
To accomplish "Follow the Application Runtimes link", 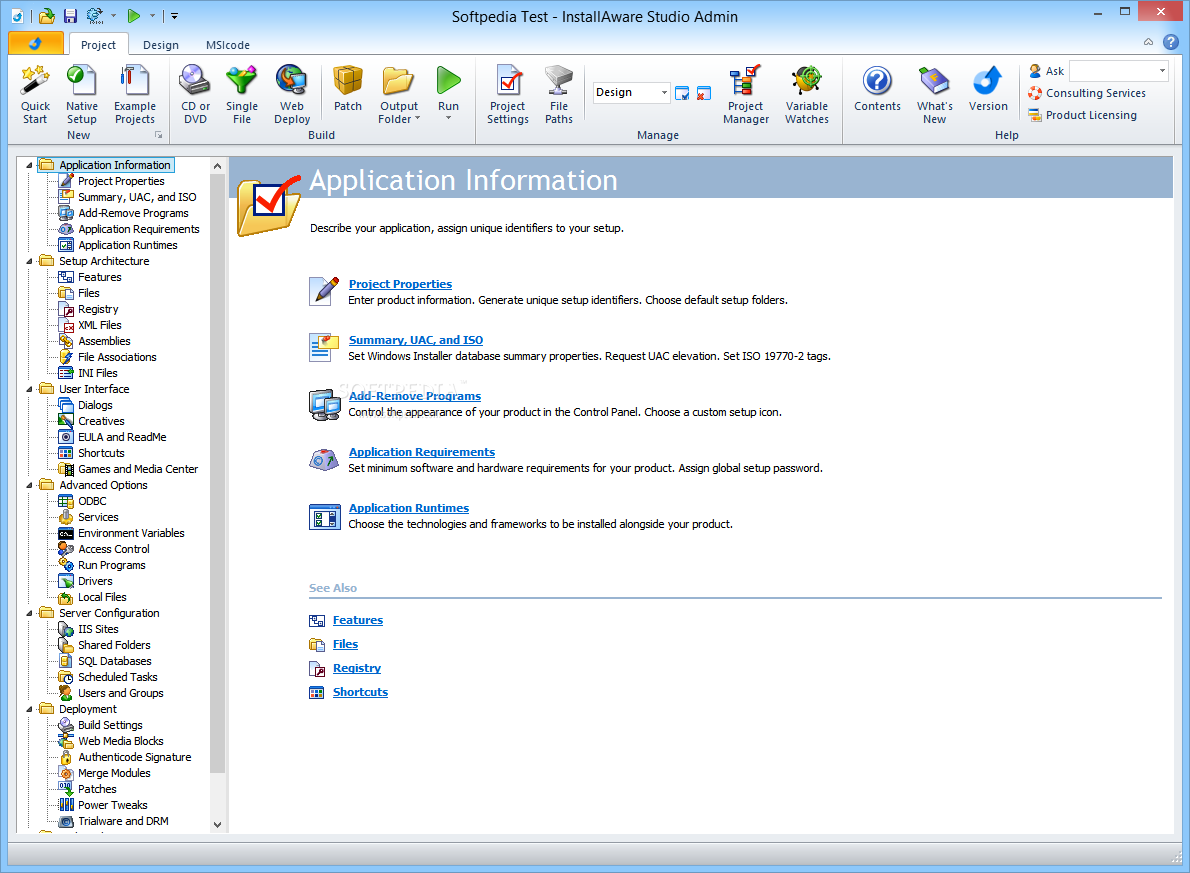I will point(408,508).
